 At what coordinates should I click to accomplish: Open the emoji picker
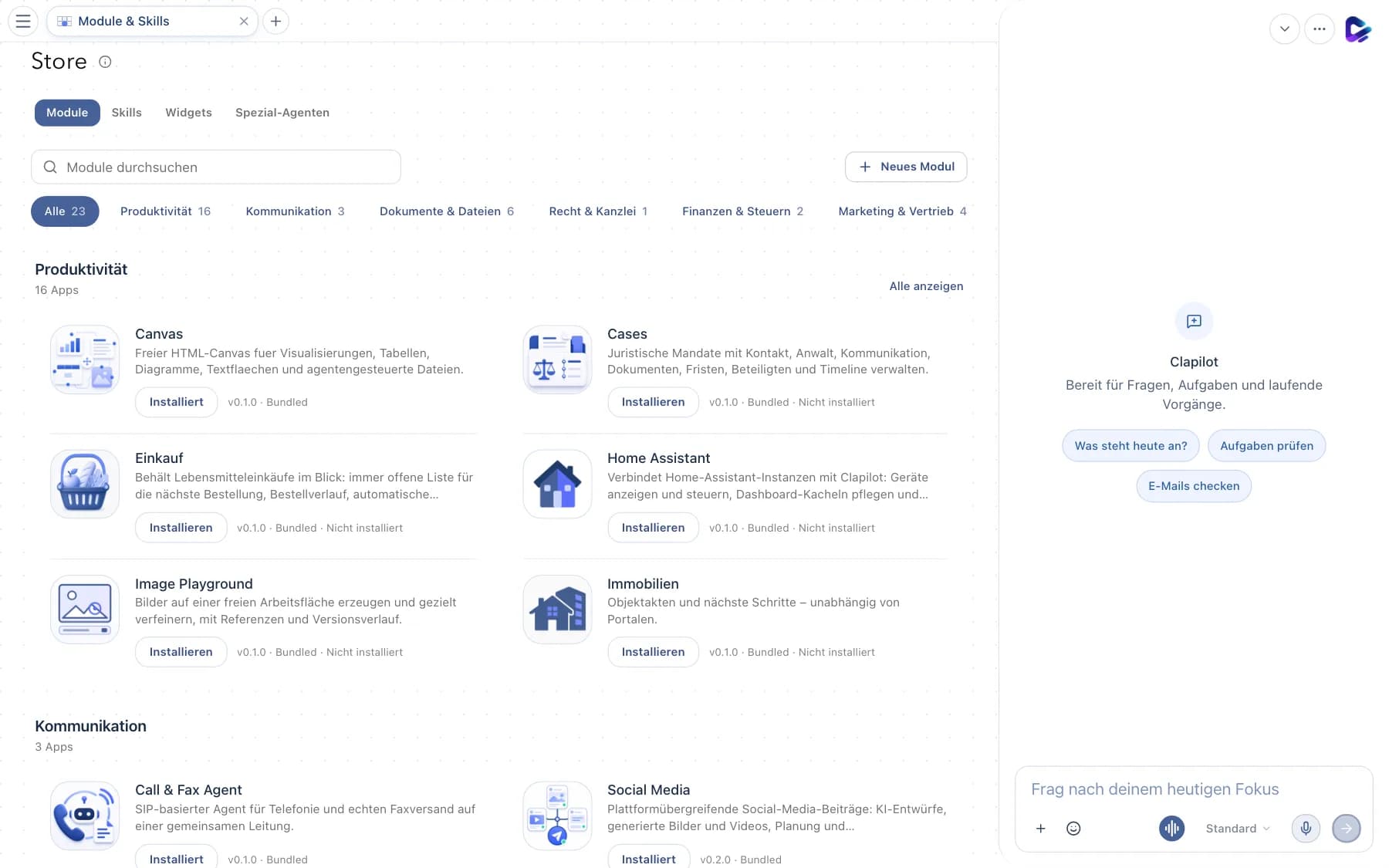tap(1073, 829)
